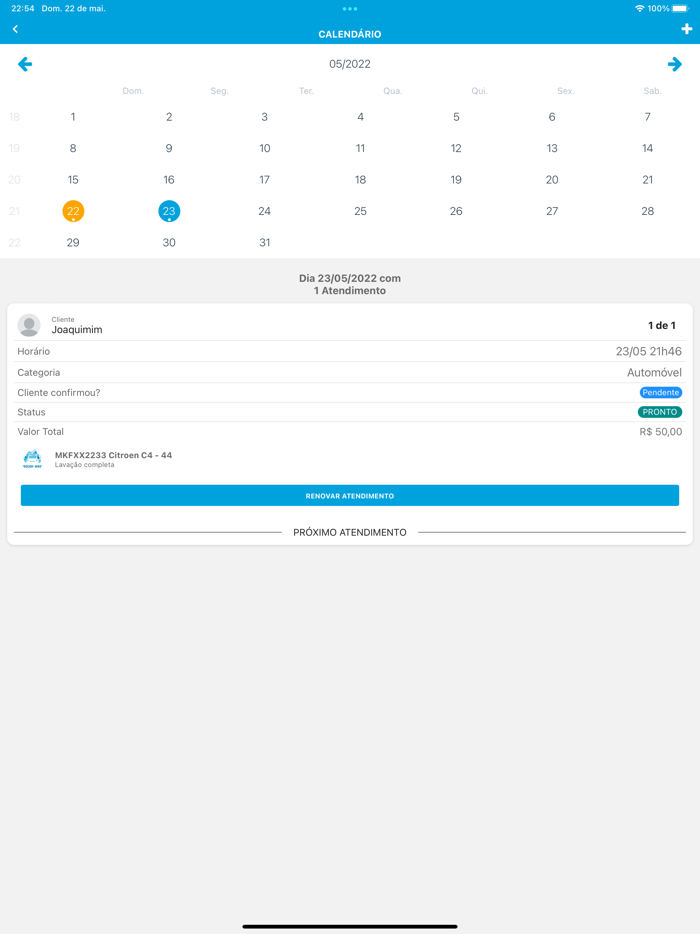The height and width of the screenshot is (934, 700).
Task: Select day 24 in calendar
Action: (265, 211)
